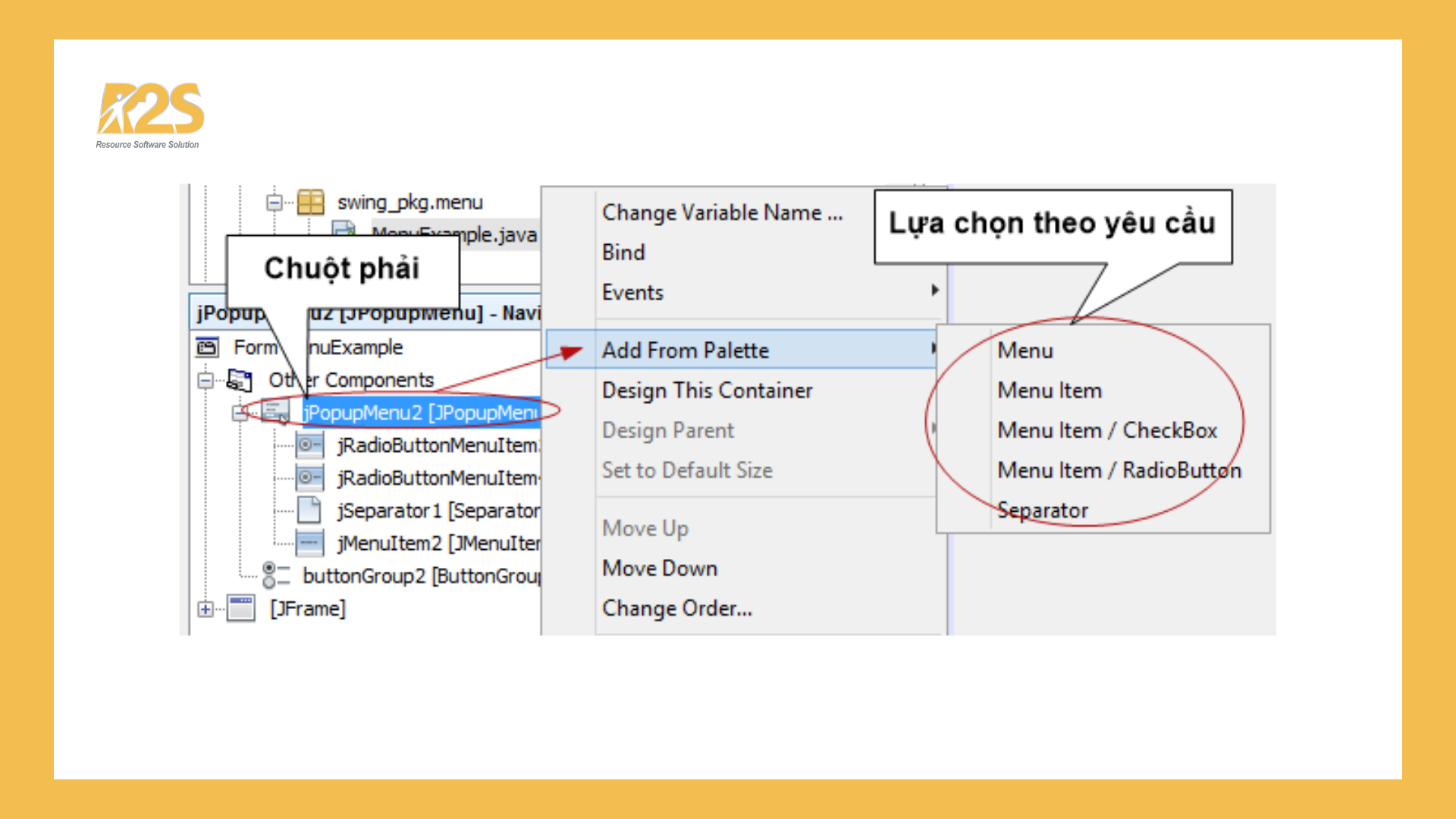Click the buttonGroup2 radio icon

tap(276, 576)
